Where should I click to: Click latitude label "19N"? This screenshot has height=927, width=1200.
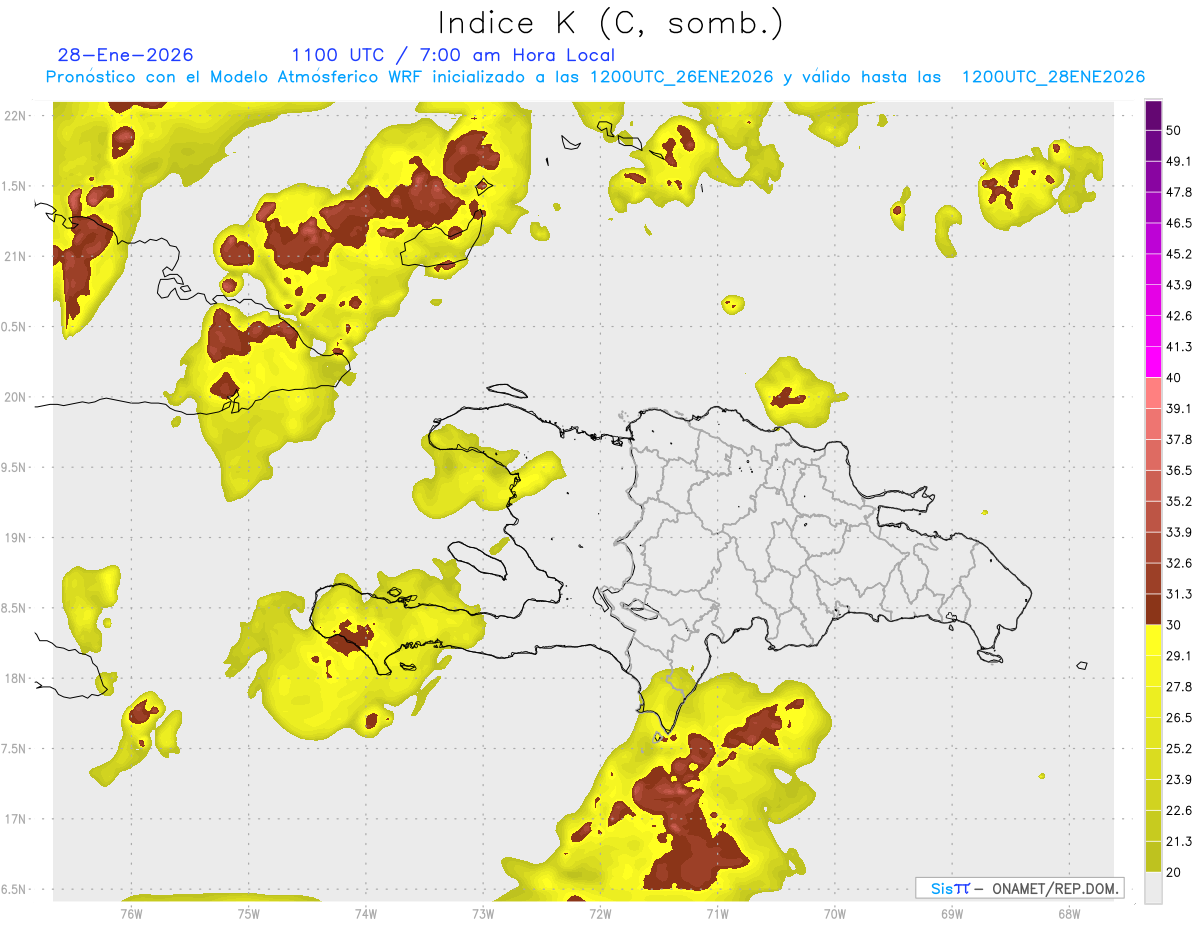[x=16, y=538]
